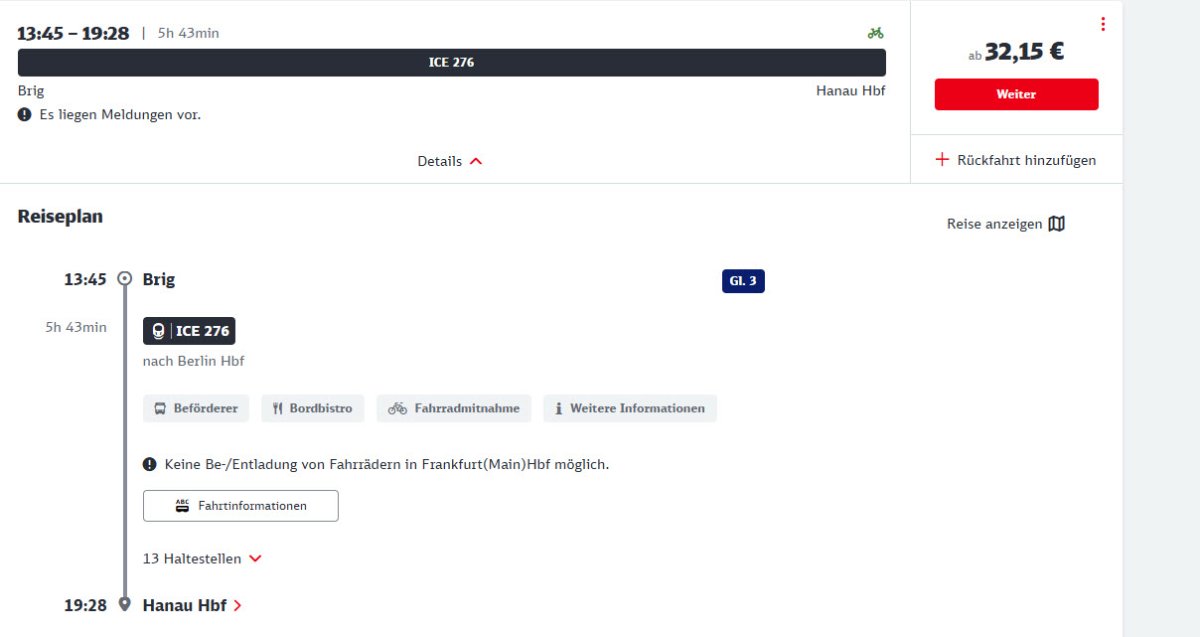Click the Hanau Hbf end marker on the timeline
1200x637 pixels.
[x=125, y=604]
